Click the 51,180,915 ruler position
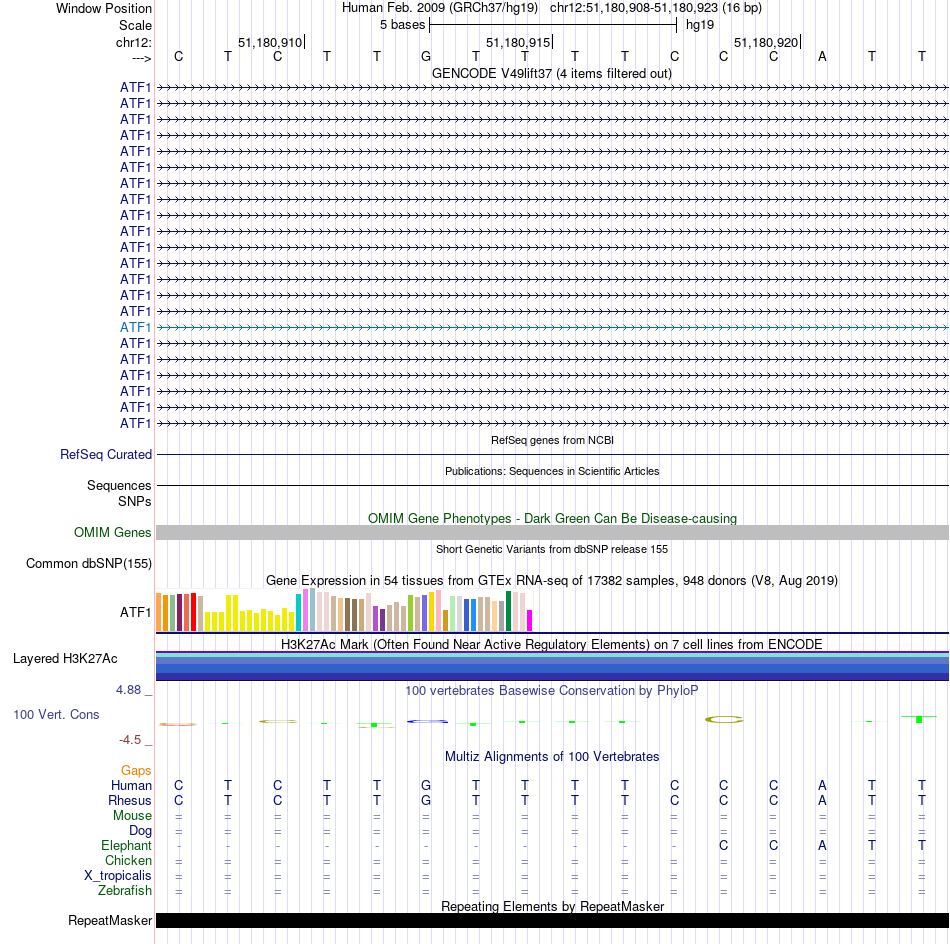The width and height of the screenshot is (950, 944). coord(518,42)
